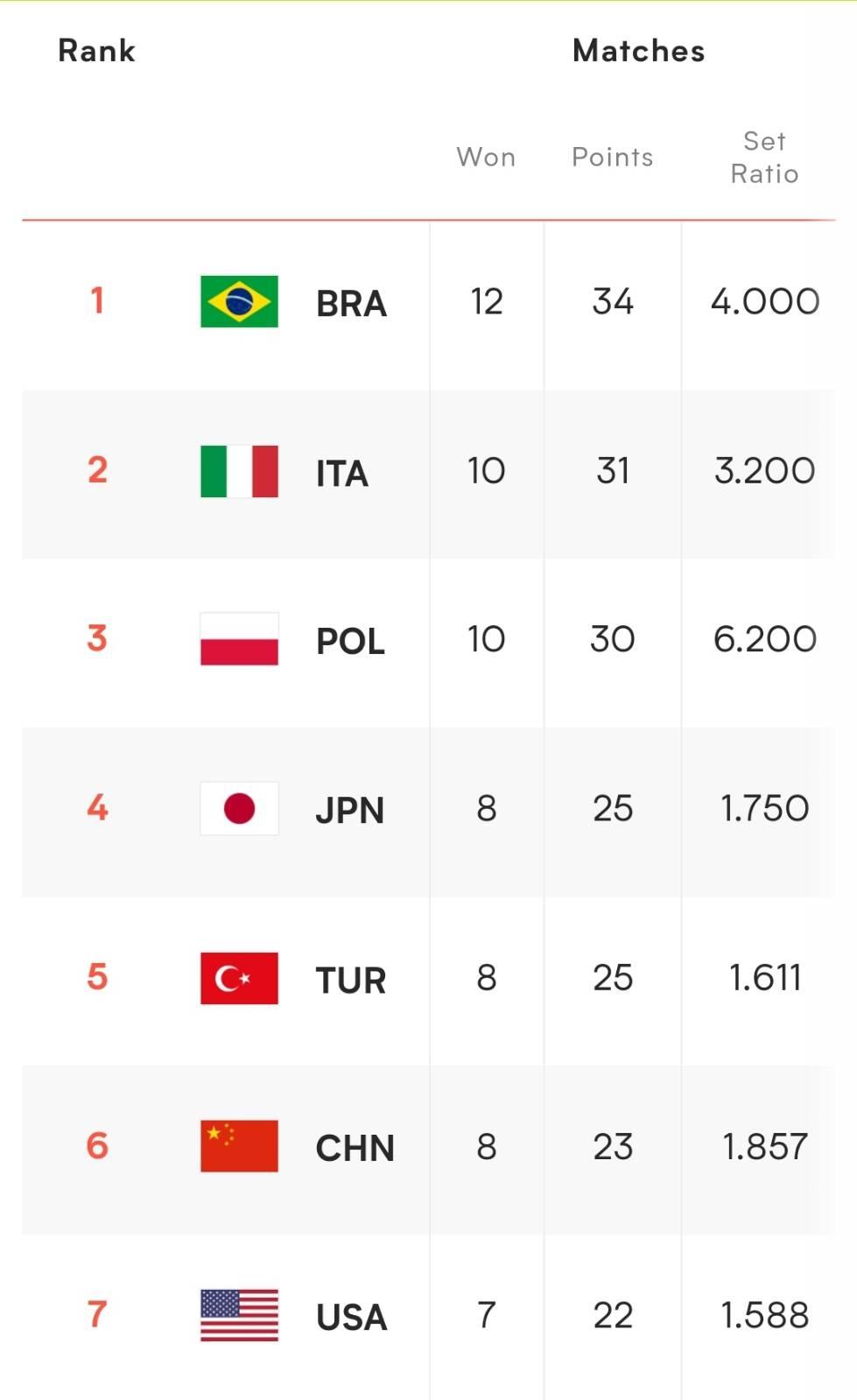The image size is (857, 1400).
Task: Select the CHN team entry
Action: [x=355, y=1149]
